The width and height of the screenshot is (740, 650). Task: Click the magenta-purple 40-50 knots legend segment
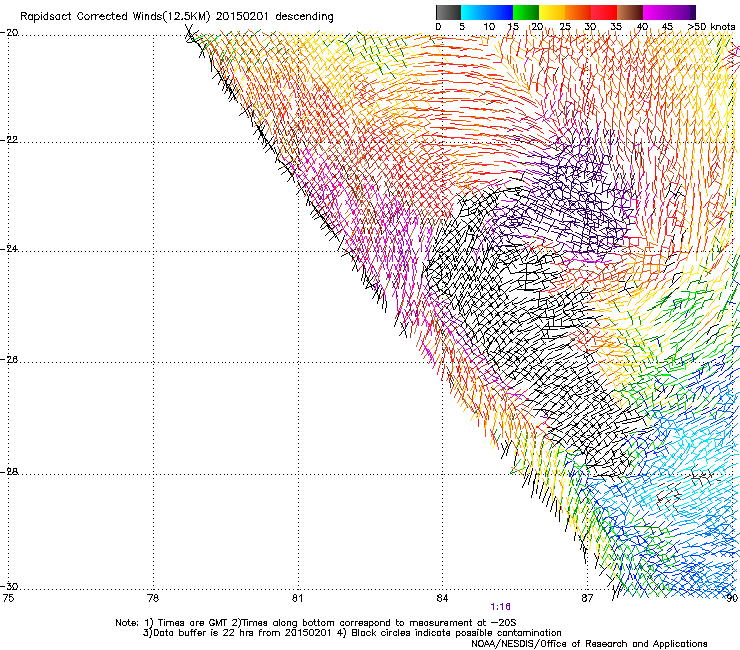(669, 13)
